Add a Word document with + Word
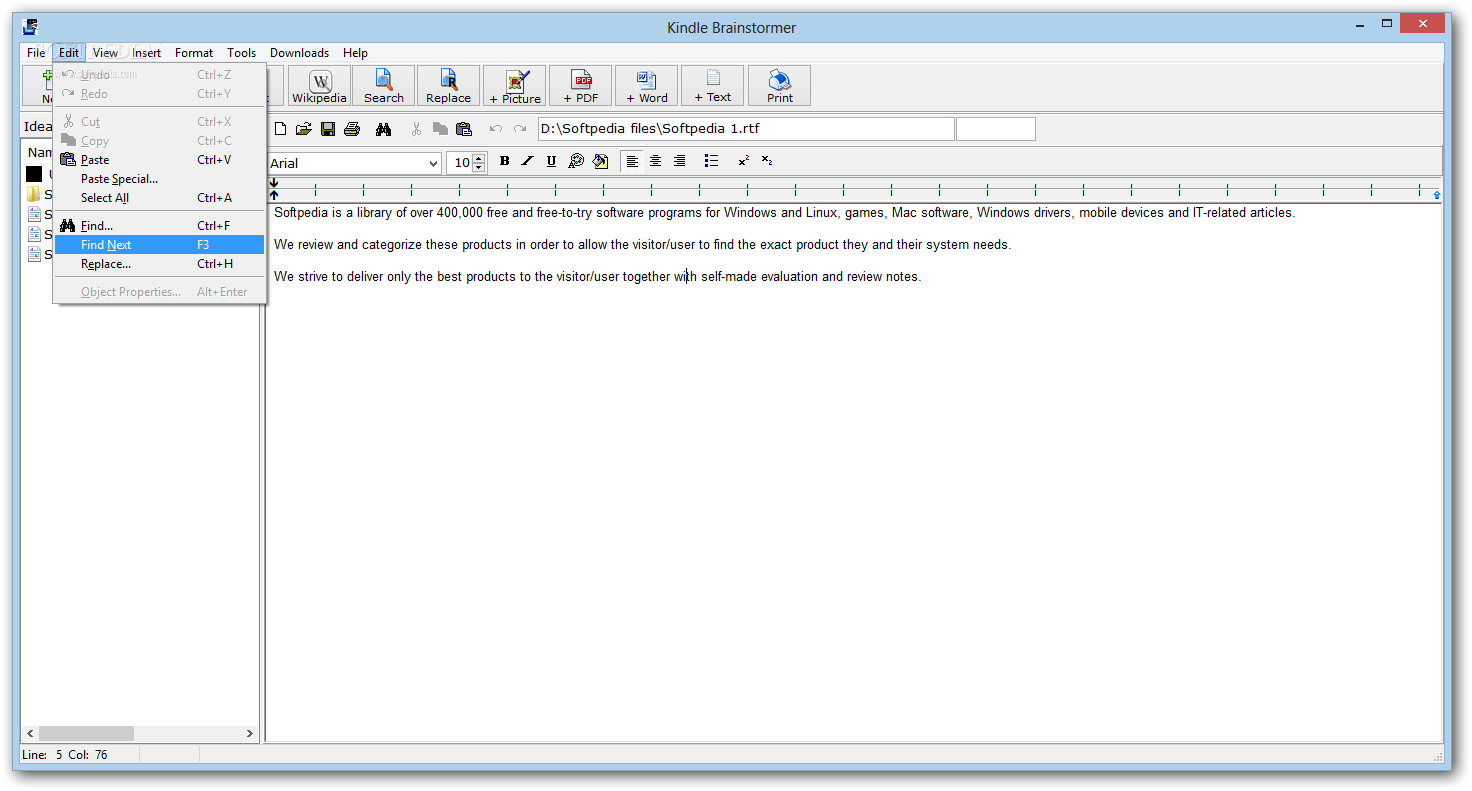Screen dimensions: 1472x791 (x=646, y=86)
